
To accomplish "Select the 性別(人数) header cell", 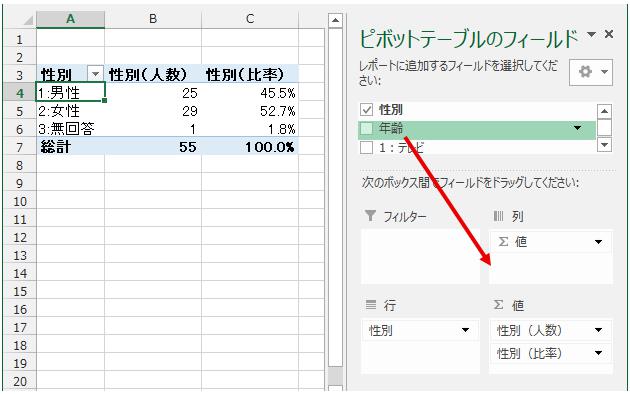I will [153, 74].
